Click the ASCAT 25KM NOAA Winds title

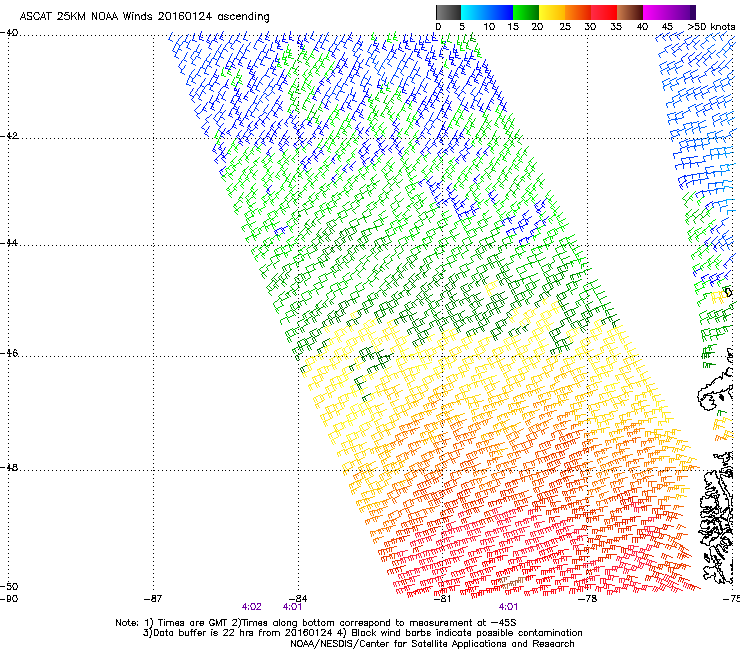point(144,17)
